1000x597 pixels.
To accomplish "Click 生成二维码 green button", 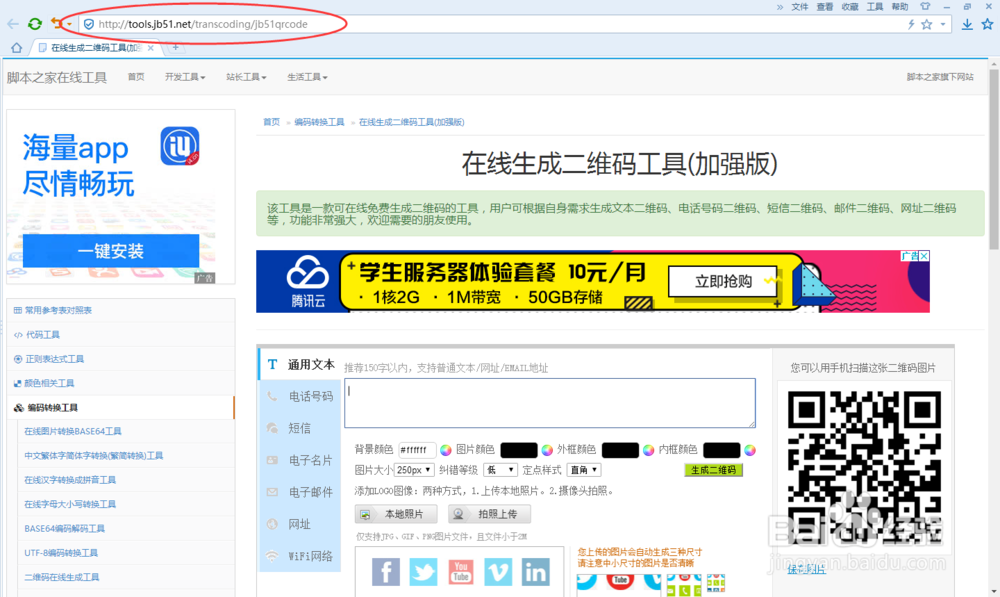I will [x=713, y=470].
